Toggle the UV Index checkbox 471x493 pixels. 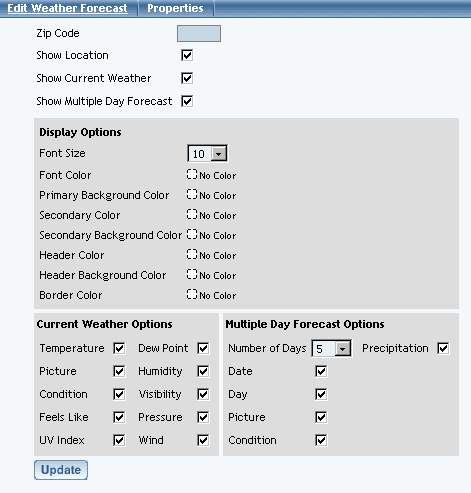click(x=119, y=440)
